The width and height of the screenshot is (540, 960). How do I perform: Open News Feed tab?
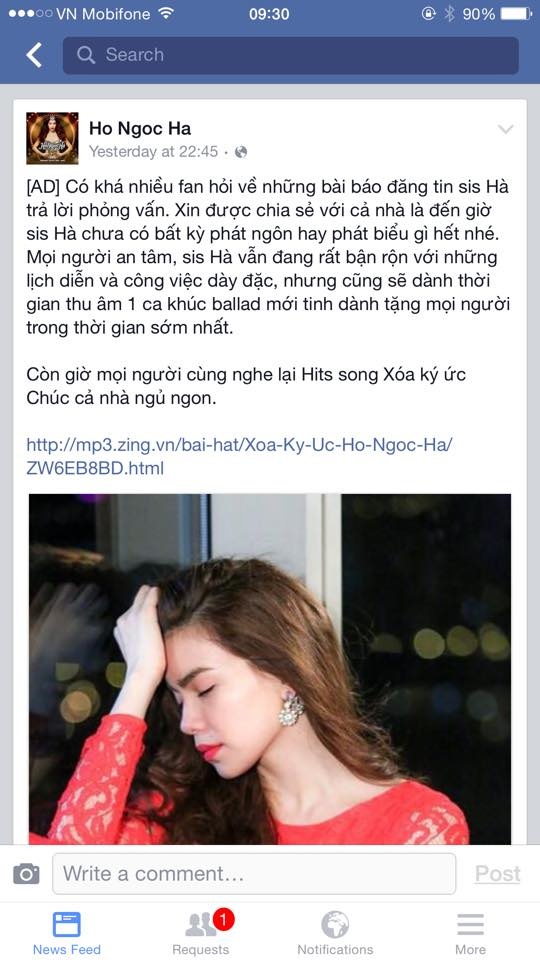click(67, 934)
